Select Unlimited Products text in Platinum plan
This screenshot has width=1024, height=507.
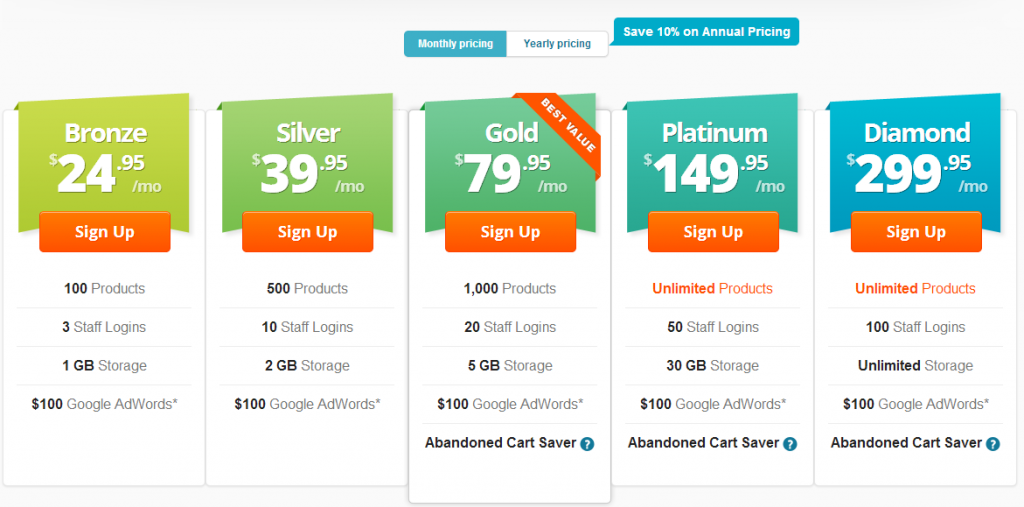712,289
